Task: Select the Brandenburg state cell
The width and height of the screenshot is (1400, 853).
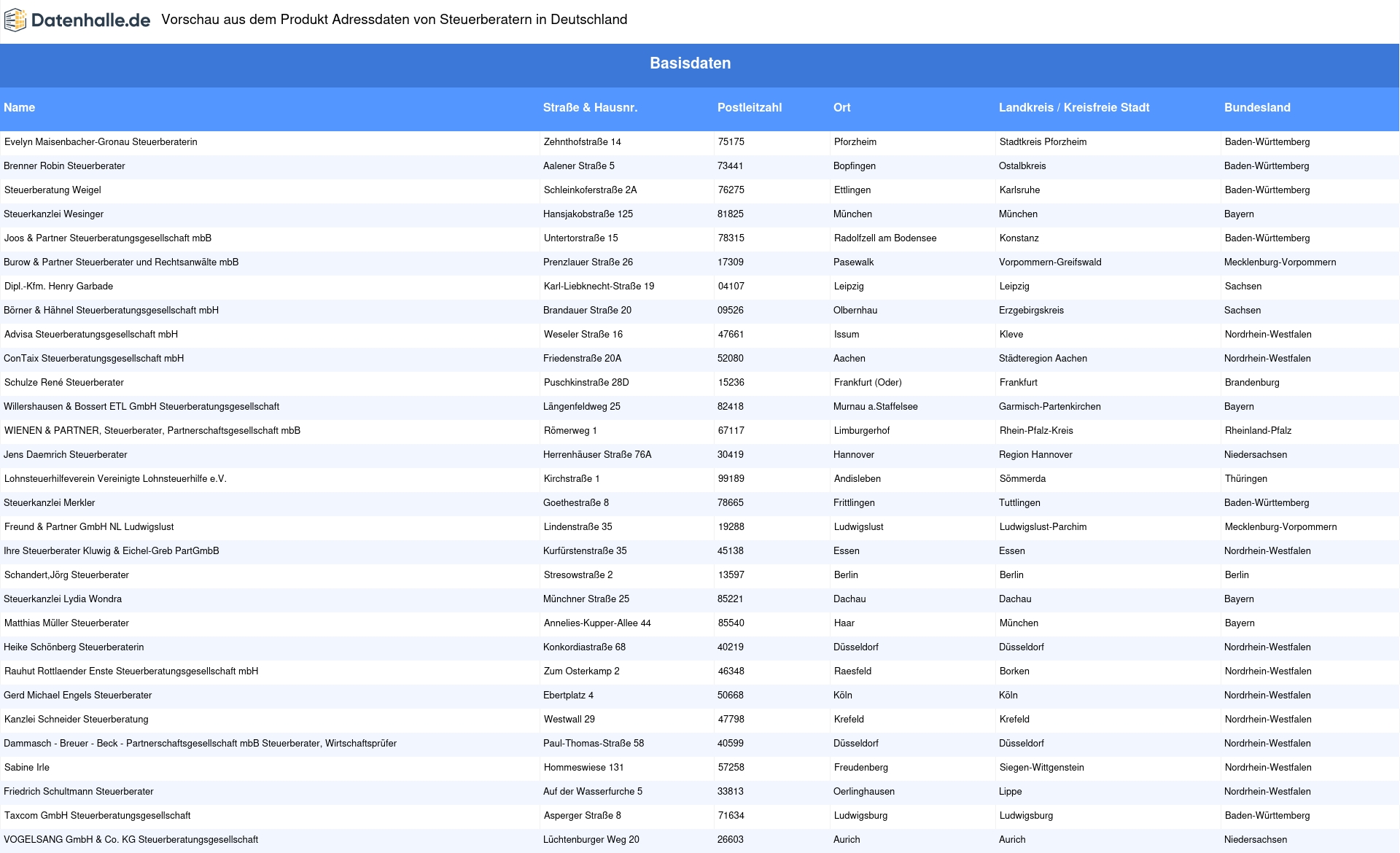Action: pos(1252,383)
